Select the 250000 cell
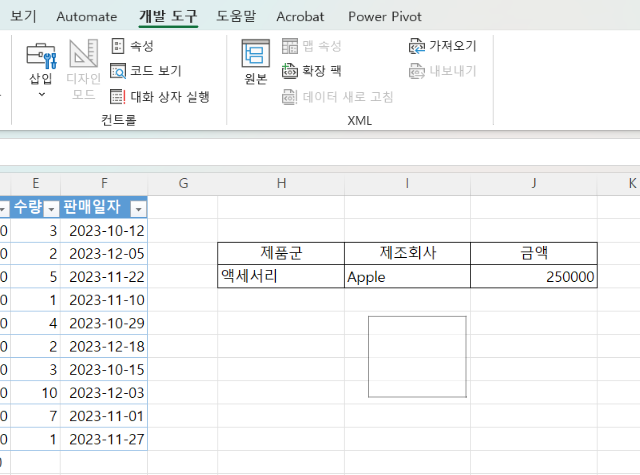Screen dimensions: 640x475 click(x=534, y=277)
